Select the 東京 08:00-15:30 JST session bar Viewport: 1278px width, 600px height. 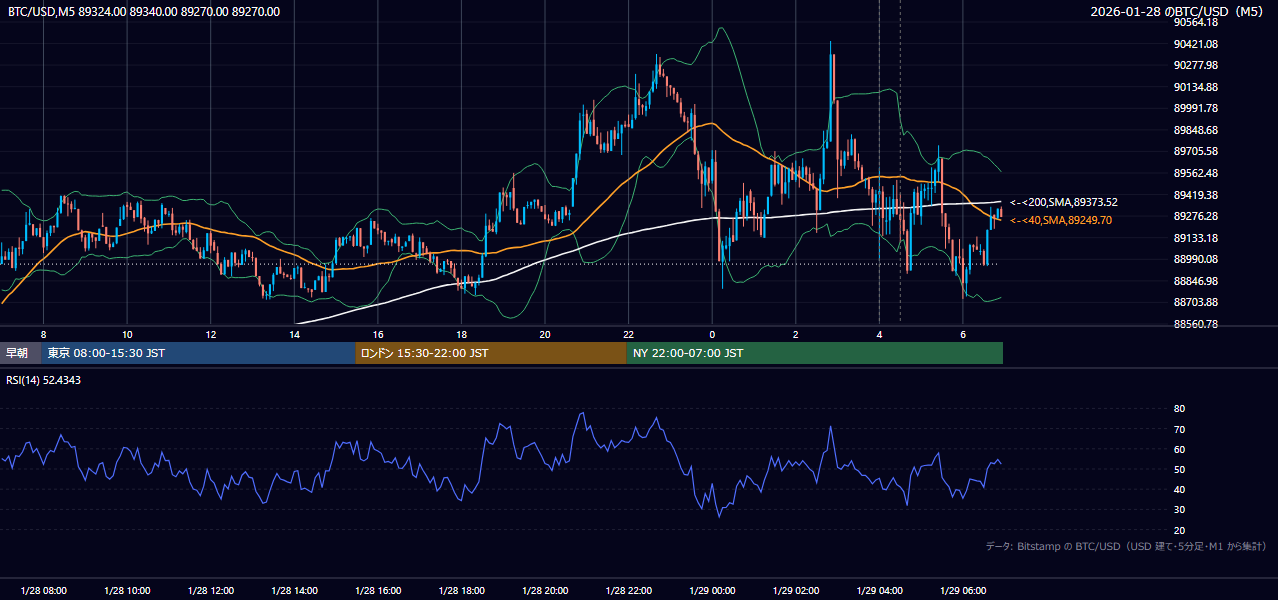(x=199, y=353)
